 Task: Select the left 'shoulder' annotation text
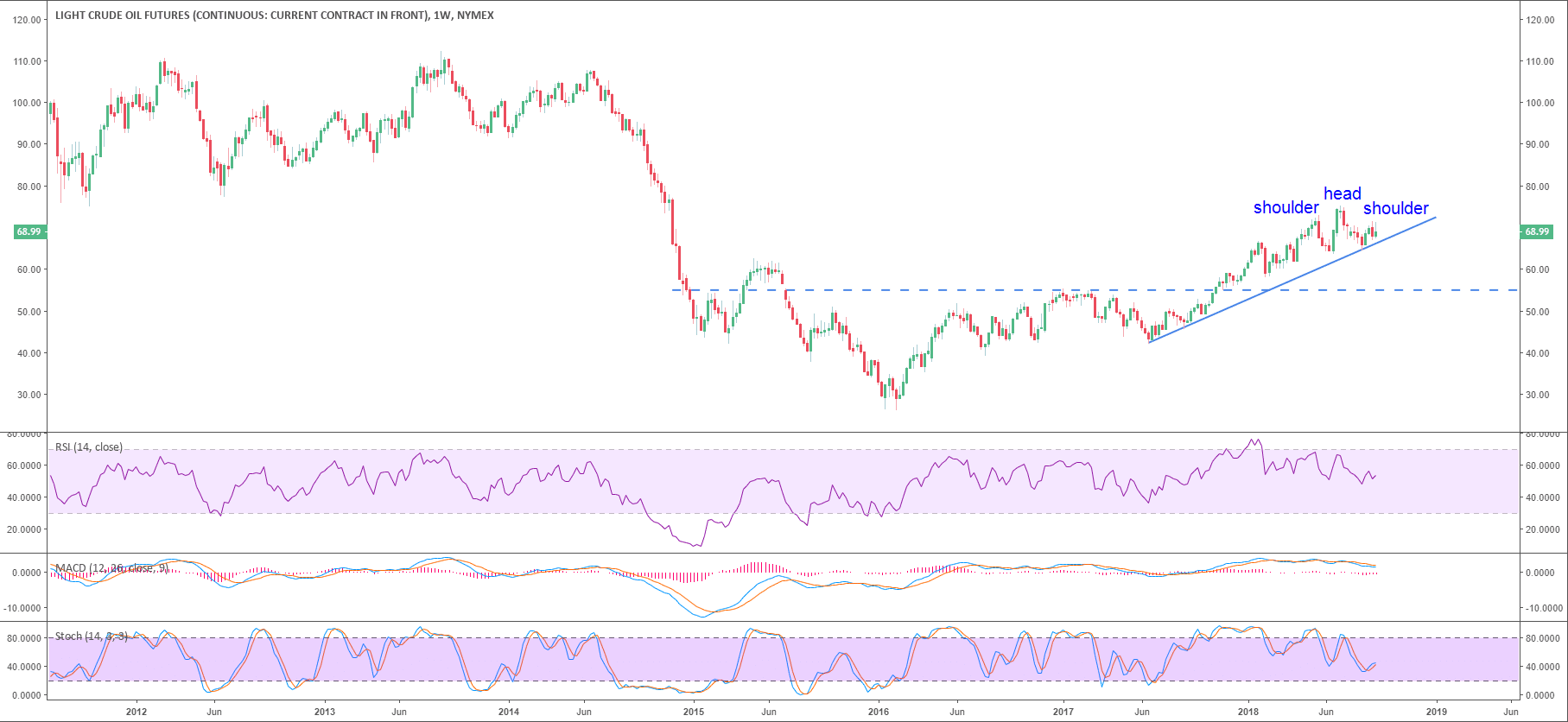pos(1286,207)
